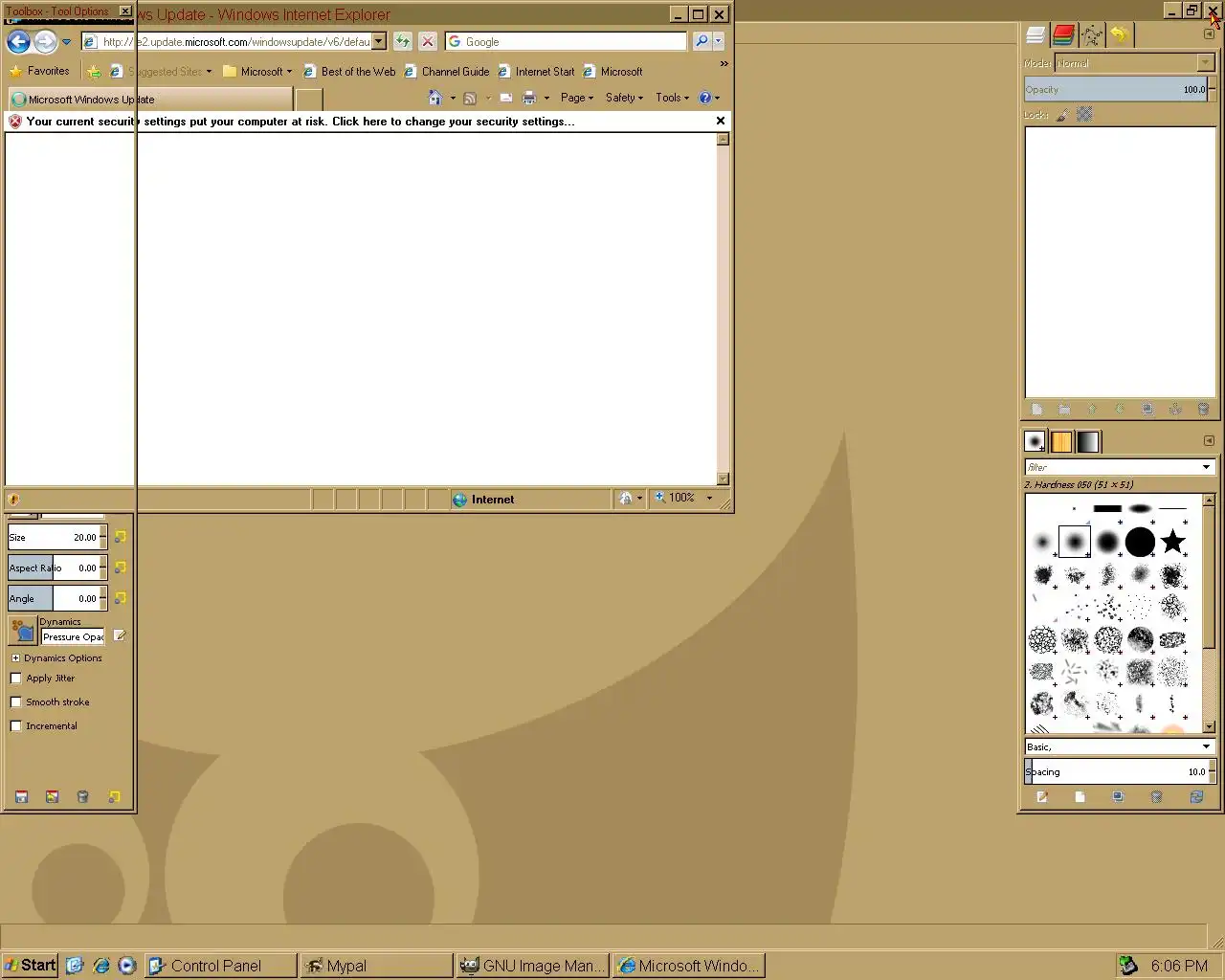Screen dimensions: 1225x980
Task: Click the Anchor Layer icon in Layers panel
Action: [x=1175, y=410]
